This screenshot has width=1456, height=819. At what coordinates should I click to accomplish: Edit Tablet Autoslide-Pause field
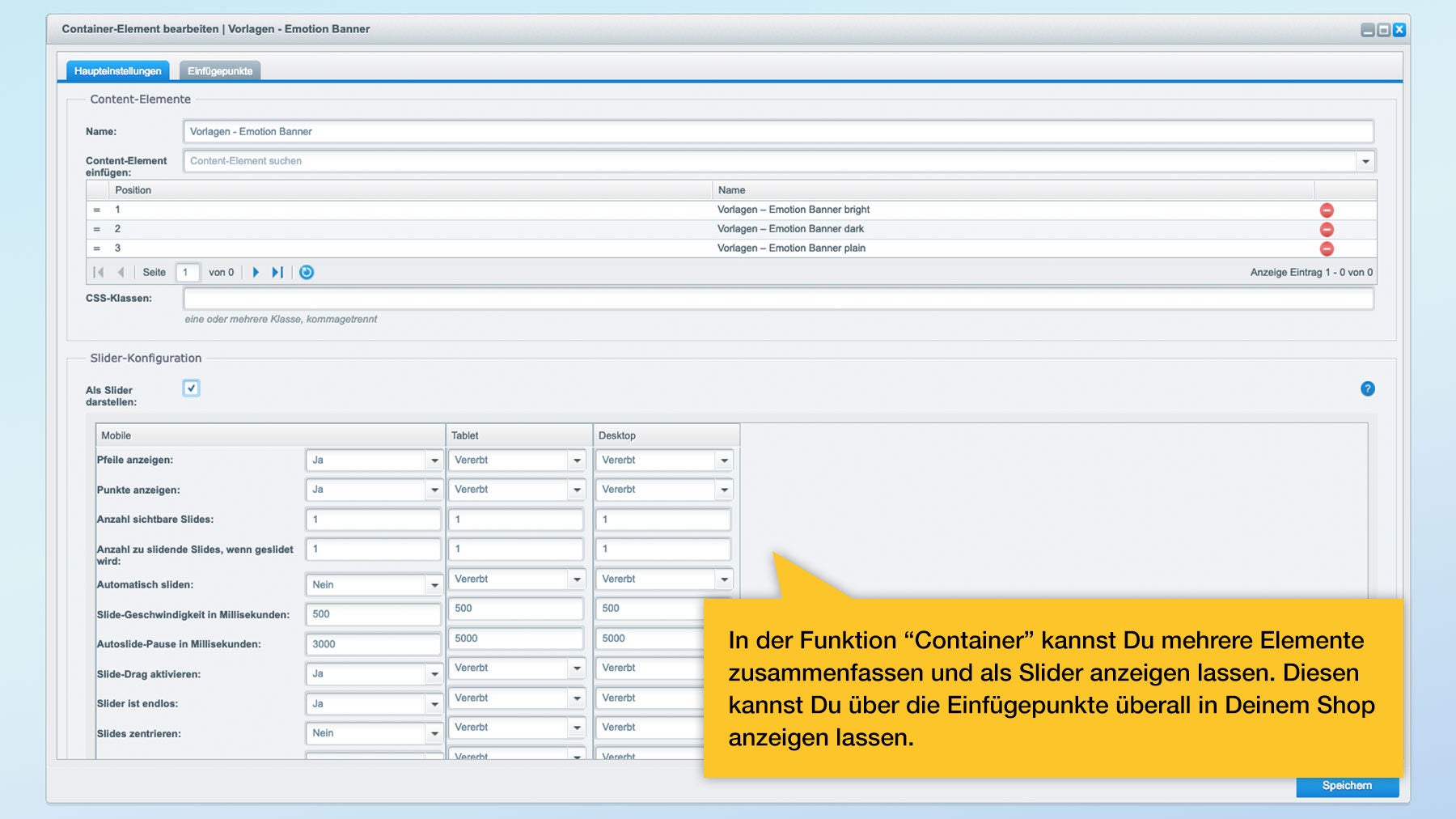[x=516, y=639]
